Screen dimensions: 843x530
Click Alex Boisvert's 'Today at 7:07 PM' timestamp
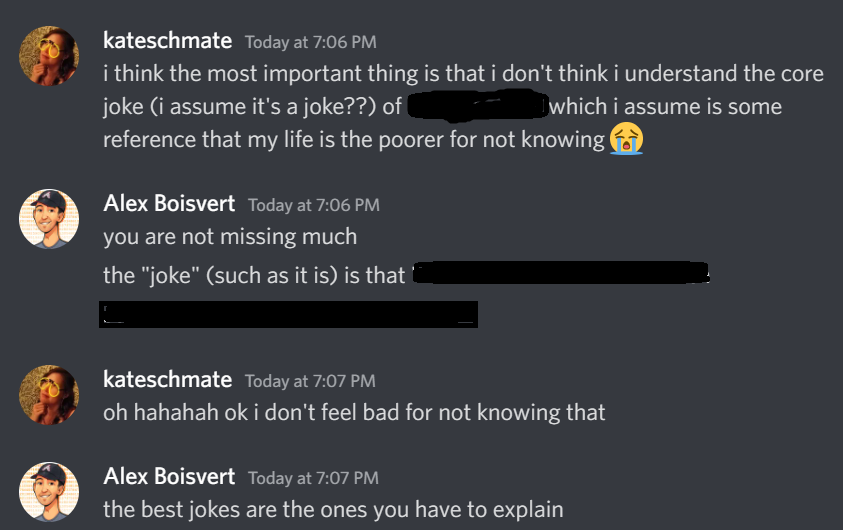313,478
